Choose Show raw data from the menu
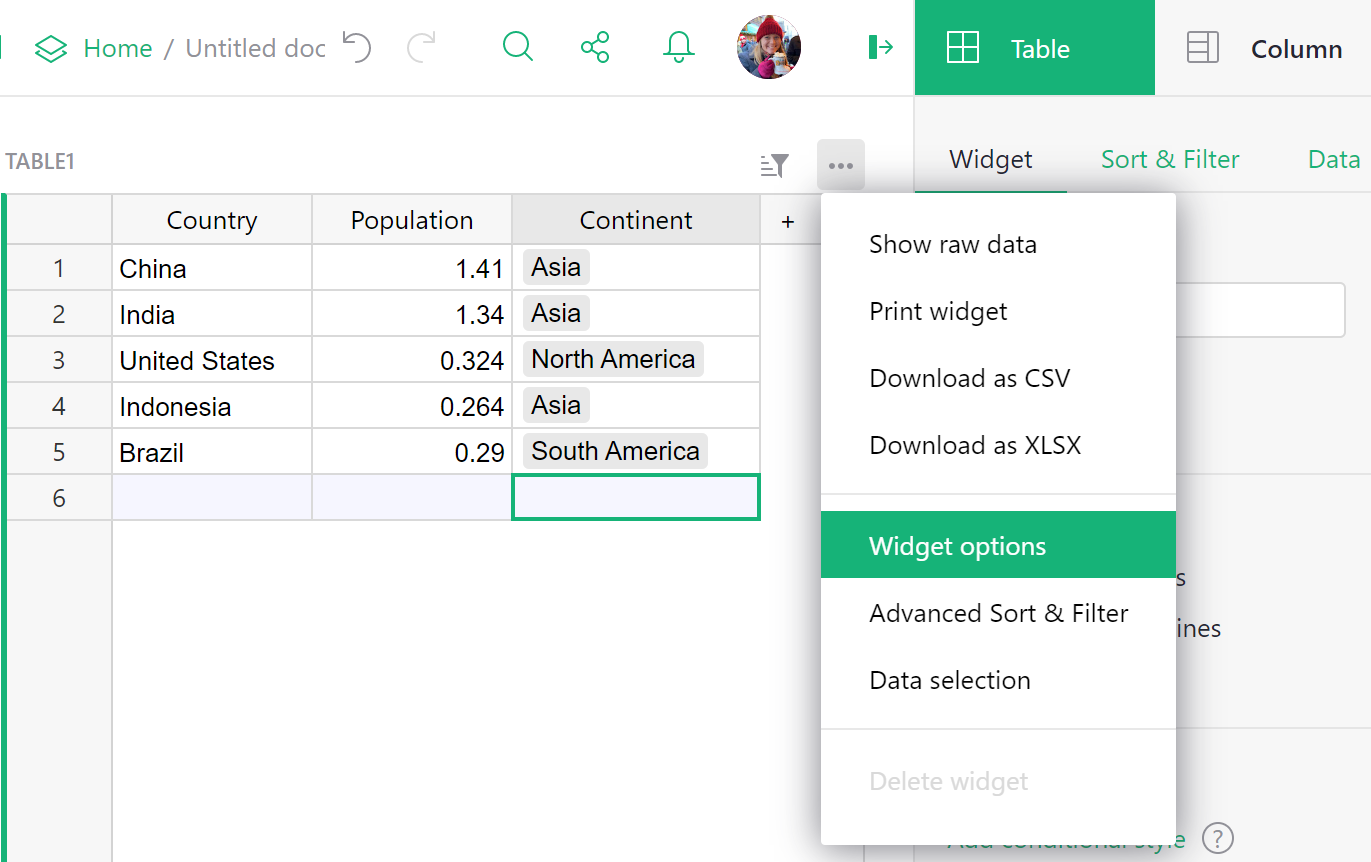The height and width of the screenshot is (862, 1371). point(952,243)
